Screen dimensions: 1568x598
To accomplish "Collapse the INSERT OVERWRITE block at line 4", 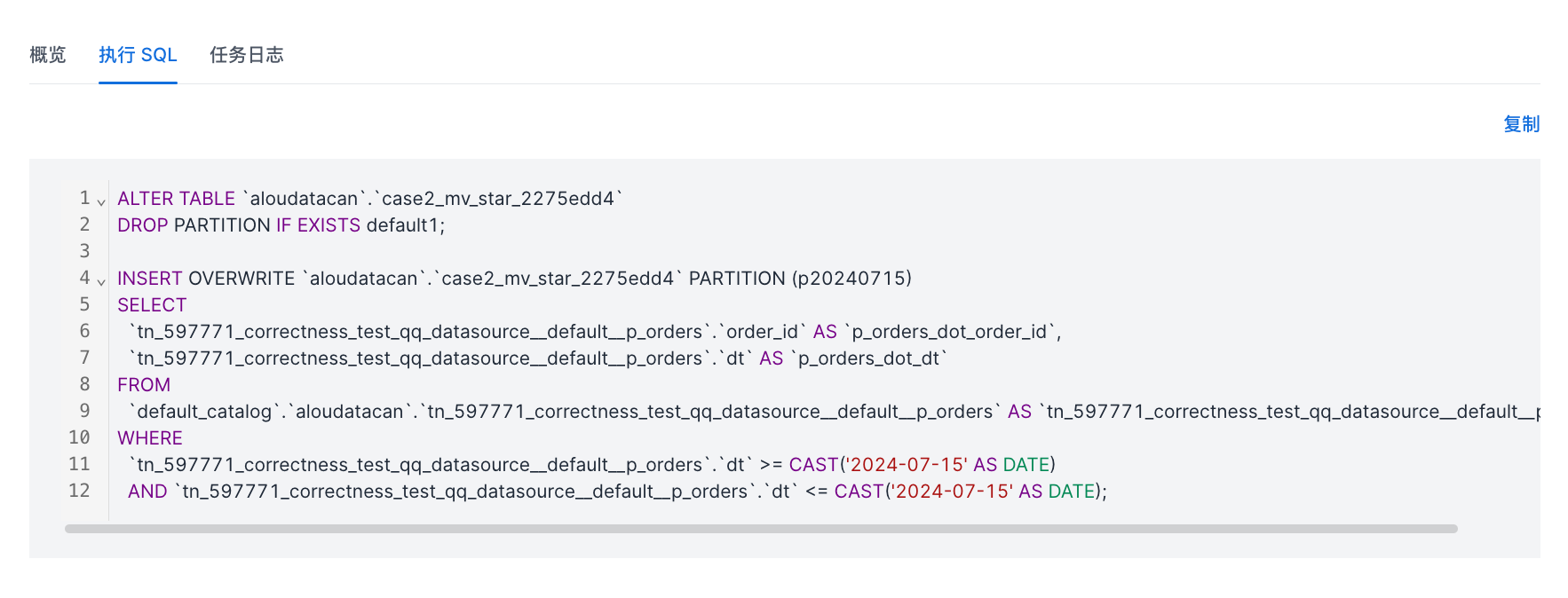I will [x=101, y=282].
